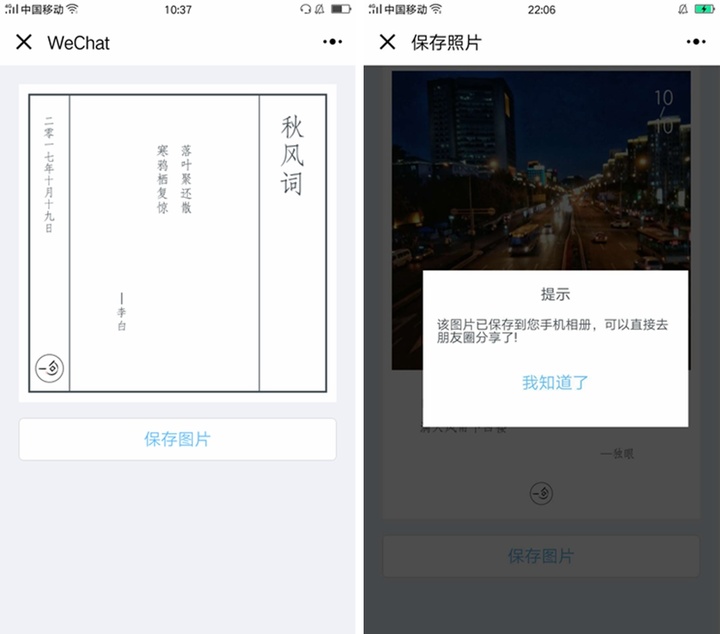
Task: Tap the dimmed 保存图片 button behind dialog
Action: click(x=541, y=556)
